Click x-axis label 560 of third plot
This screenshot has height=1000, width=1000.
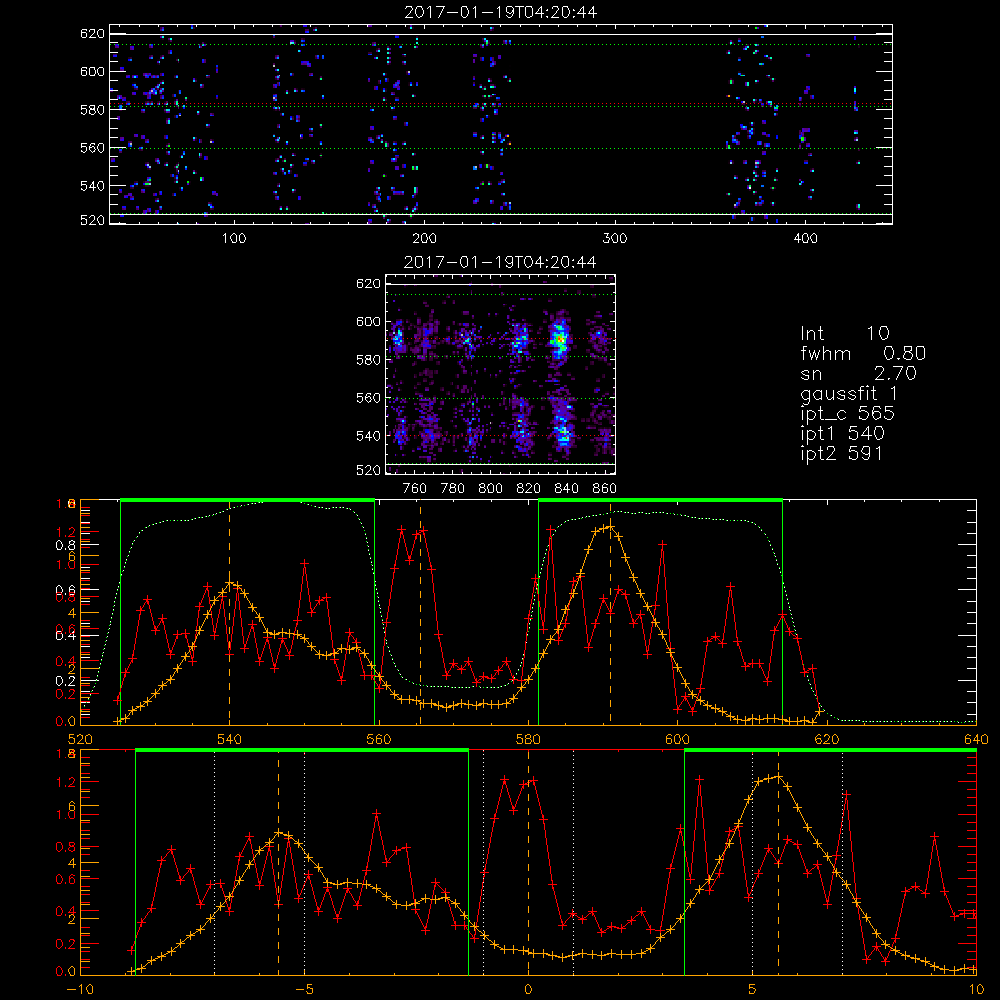379,740
